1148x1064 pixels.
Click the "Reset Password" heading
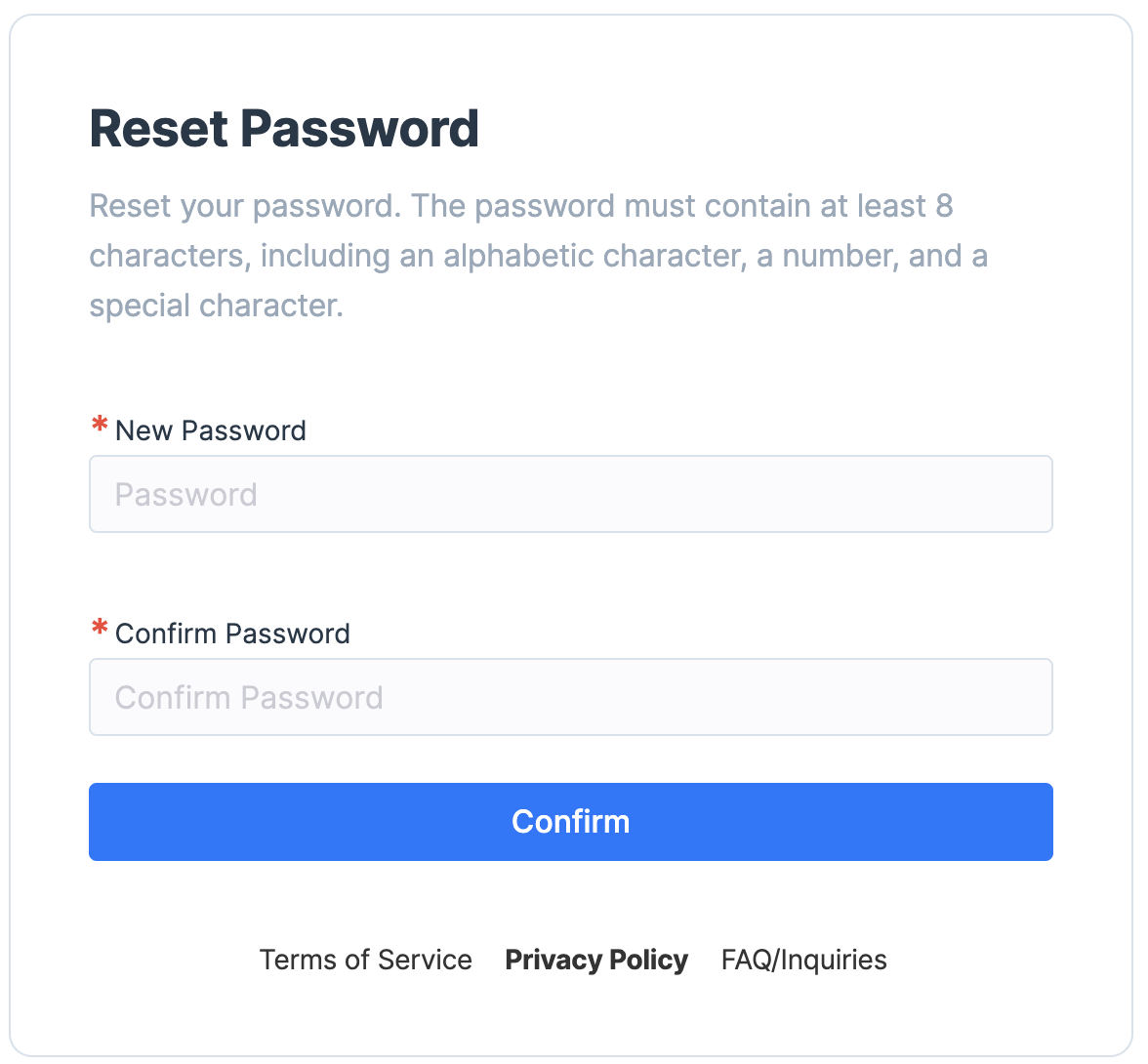(284, 129)
